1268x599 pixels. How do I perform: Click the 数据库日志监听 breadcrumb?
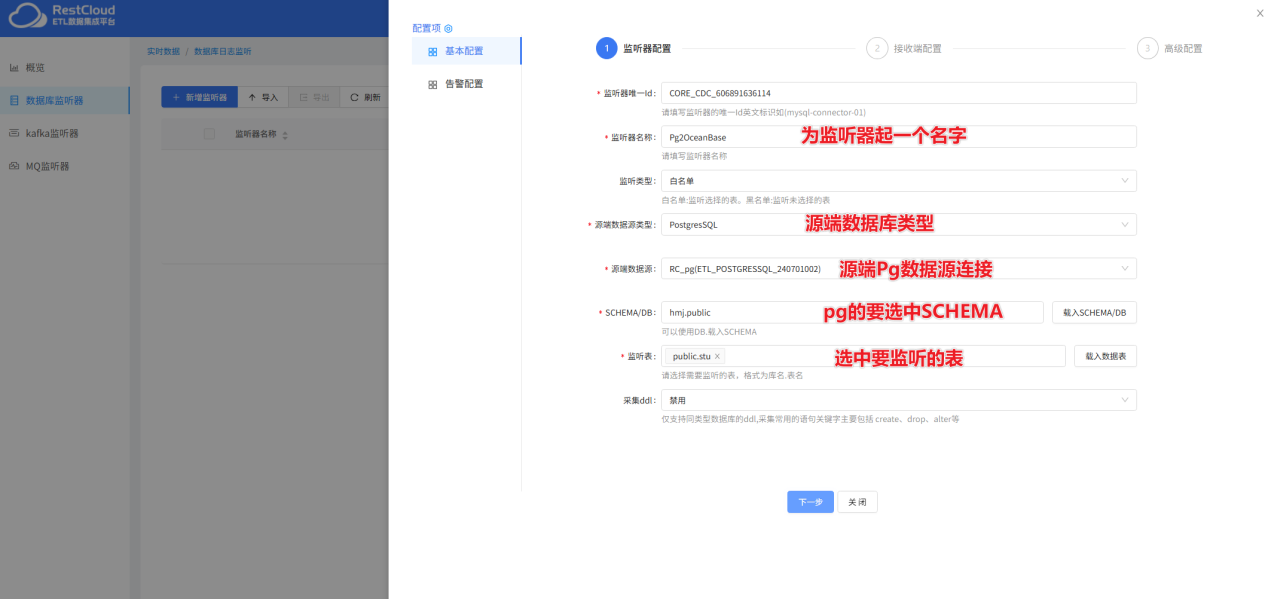tap(222, 51)
